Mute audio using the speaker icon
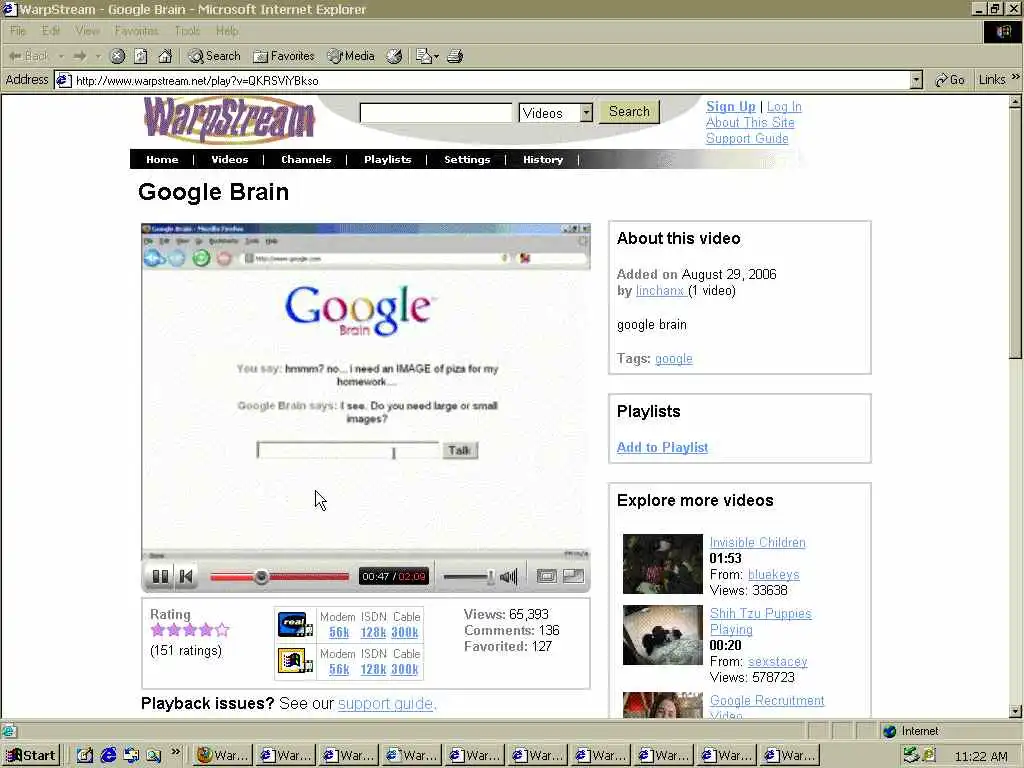1024x768 pixels. click(x=509, y=577)
